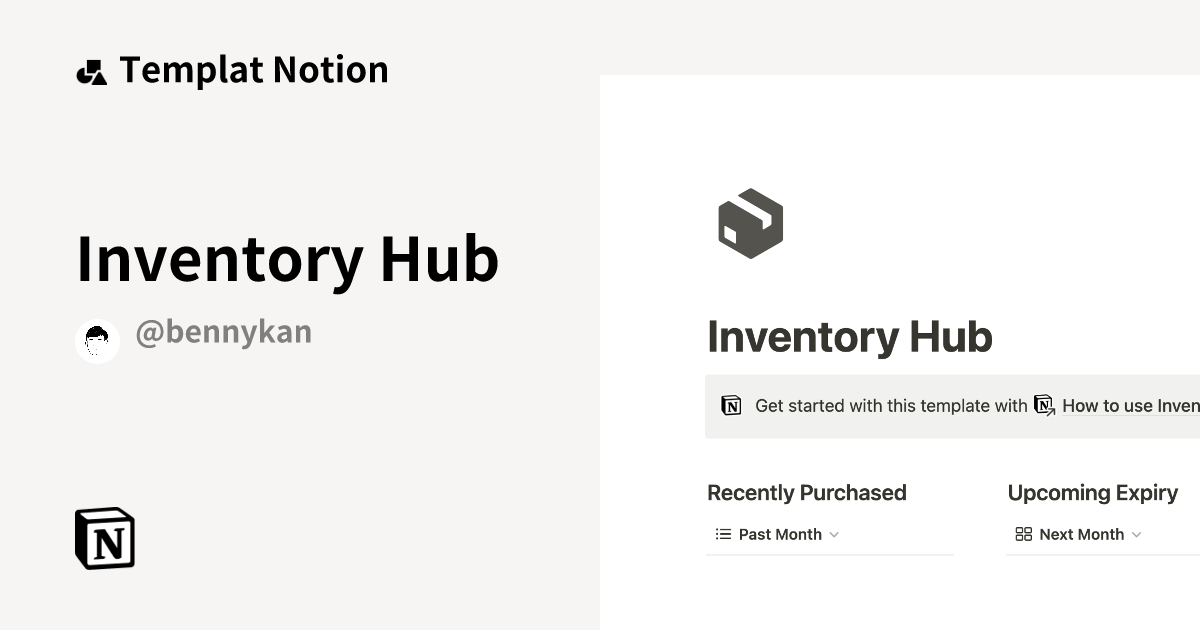Click the Inventory Hub page title
This screenshot has width=1200, height=630.
tap(850, 337)
